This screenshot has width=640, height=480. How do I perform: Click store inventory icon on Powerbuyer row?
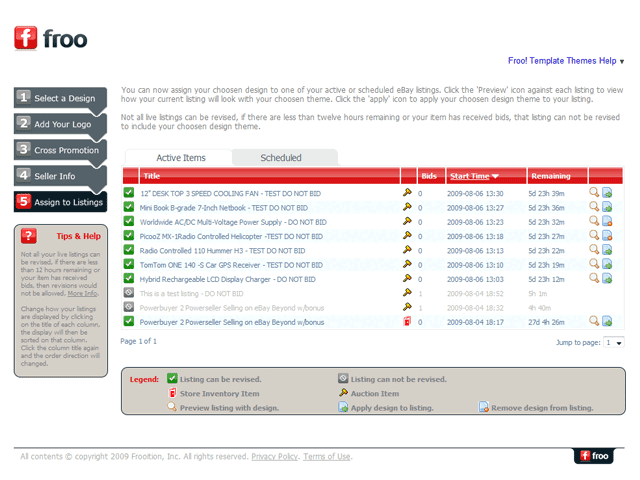[407, 321]
